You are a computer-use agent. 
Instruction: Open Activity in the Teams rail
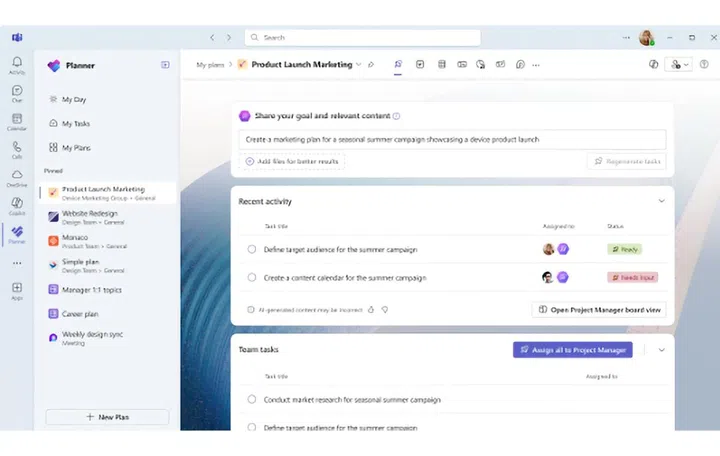17,66
